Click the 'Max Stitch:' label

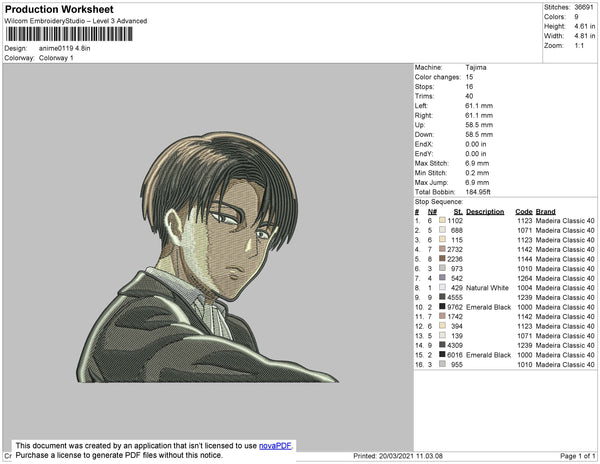432,163
